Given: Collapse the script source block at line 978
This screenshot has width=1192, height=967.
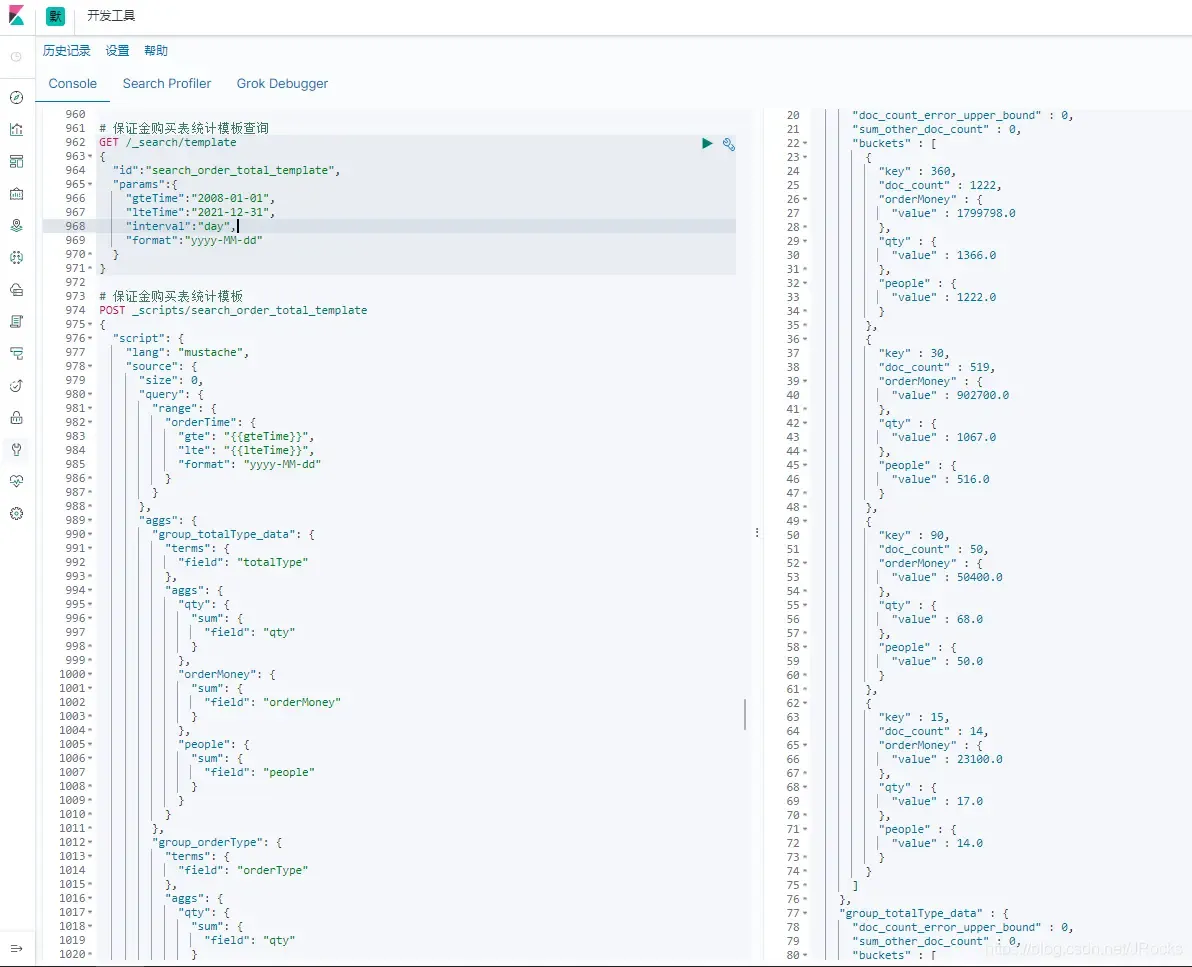Looking at the screenshot, I should 89,365.
